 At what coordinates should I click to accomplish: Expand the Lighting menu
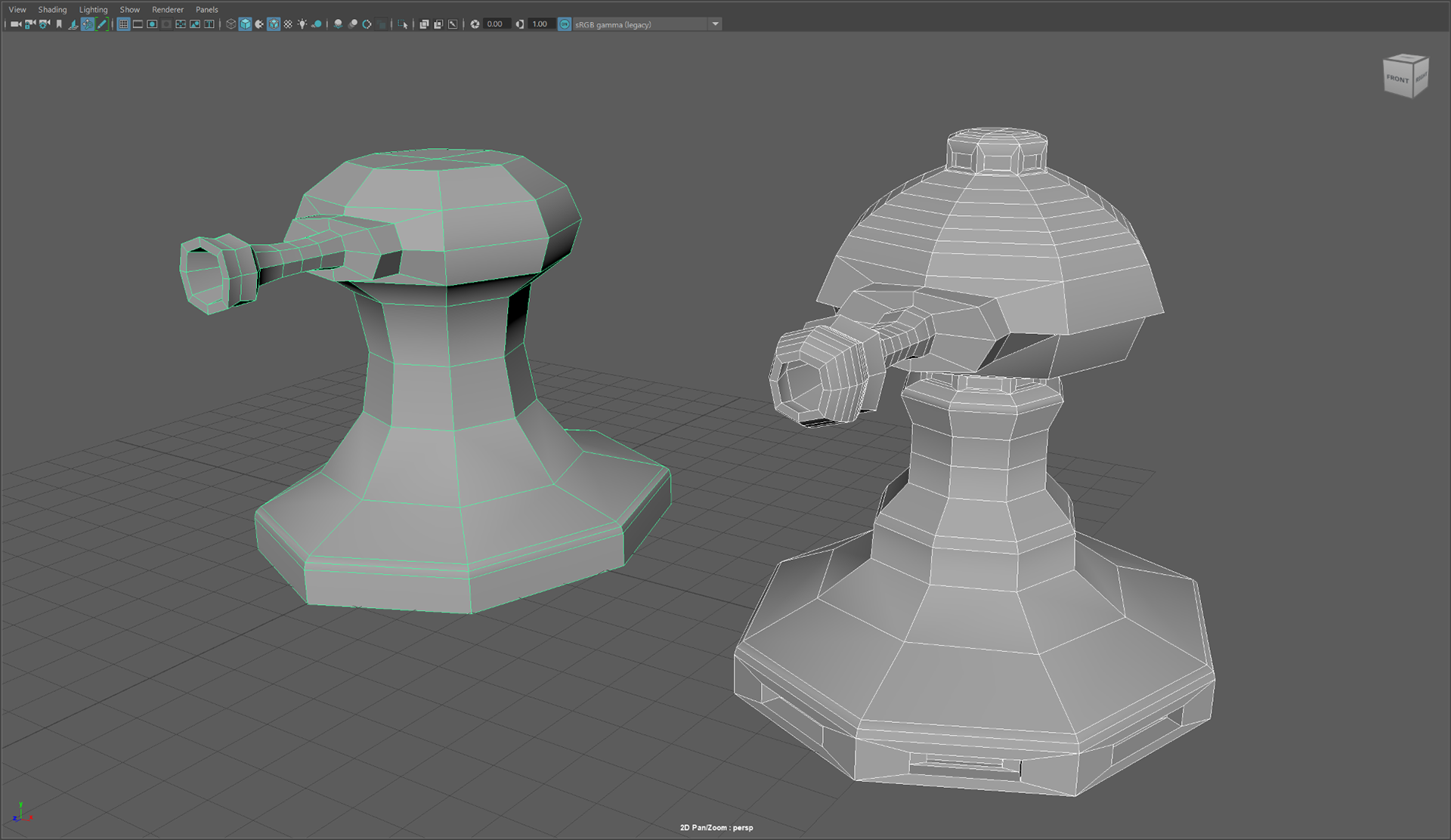click(x=93, y=10)
